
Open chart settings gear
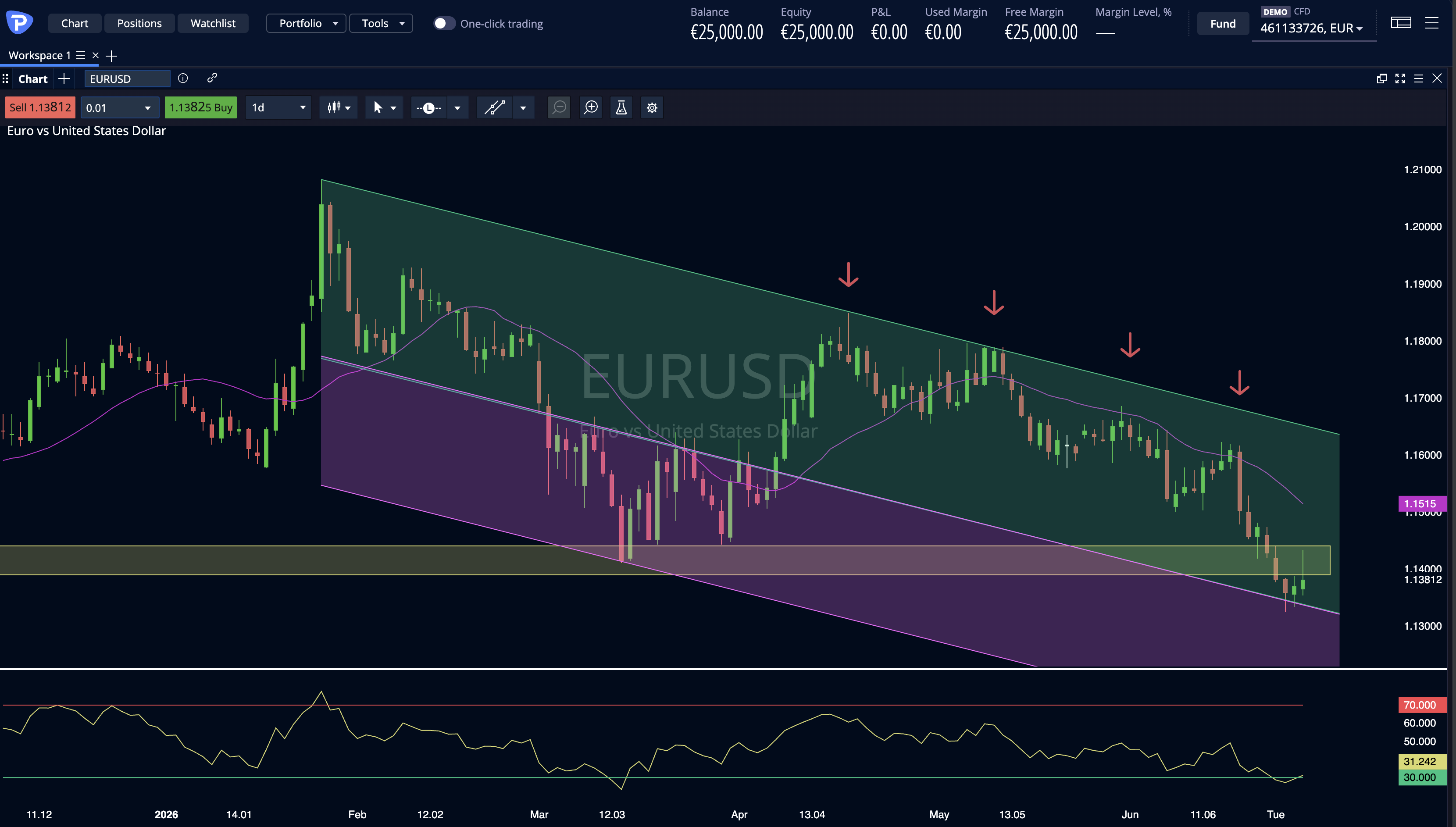(x=652, y=107)
